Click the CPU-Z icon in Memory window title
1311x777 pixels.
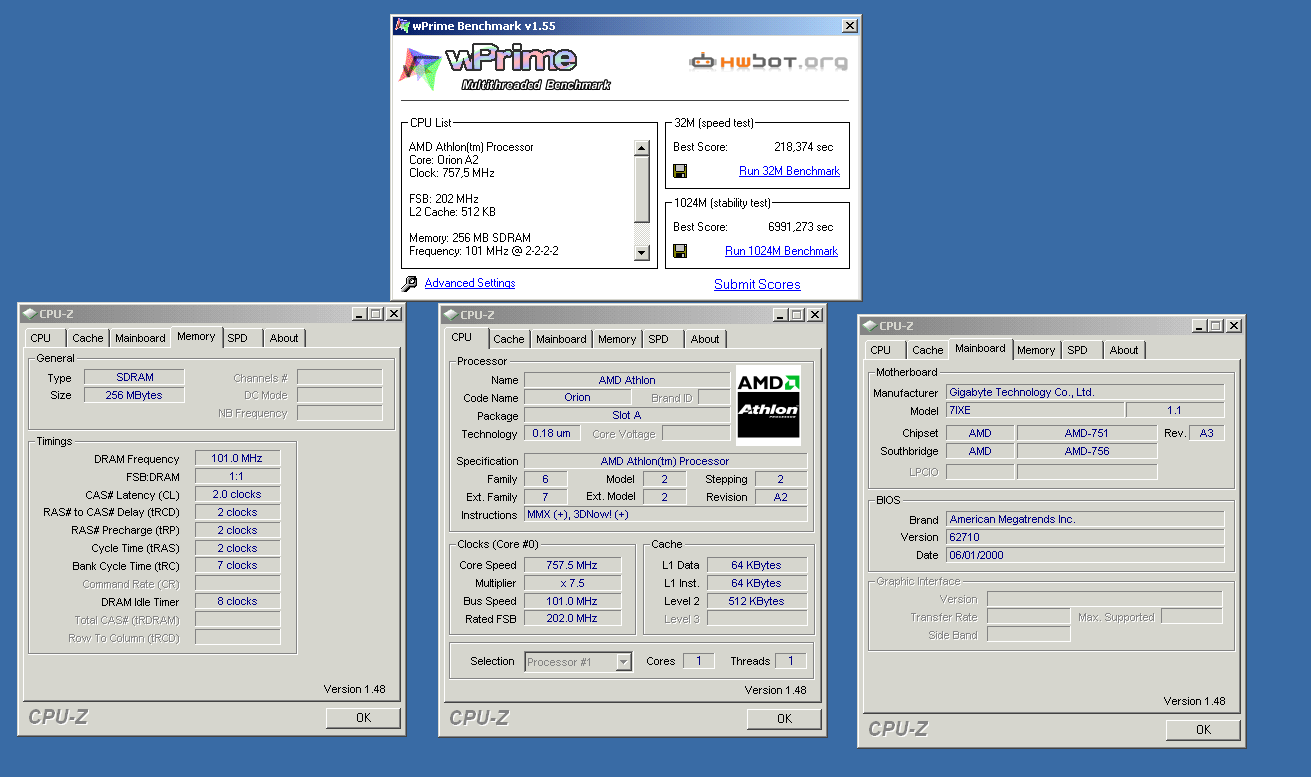[29, 314]
